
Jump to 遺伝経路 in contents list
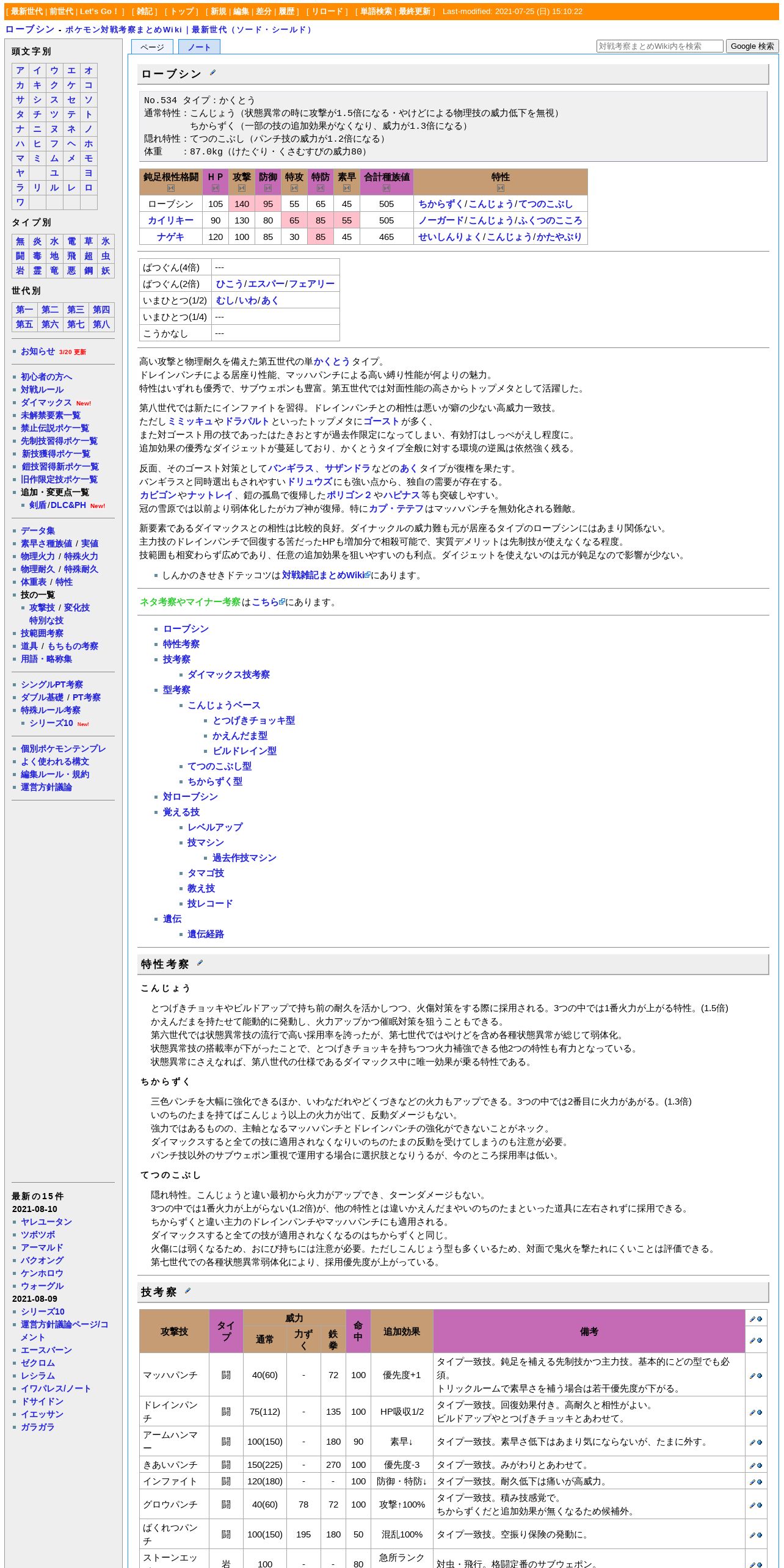pos(206,934)
